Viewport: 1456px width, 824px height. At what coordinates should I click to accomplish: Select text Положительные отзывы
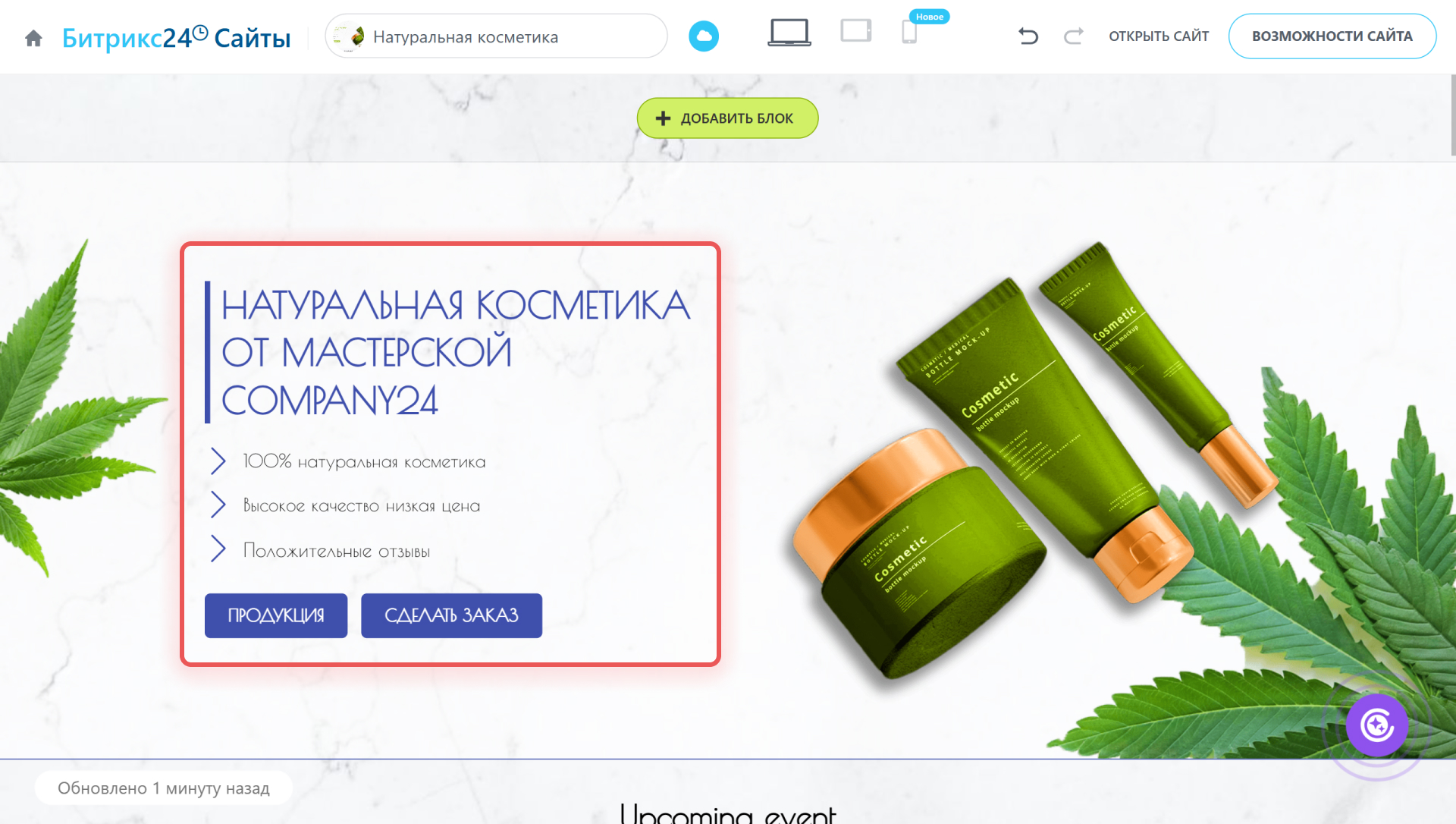coord(337,551)
